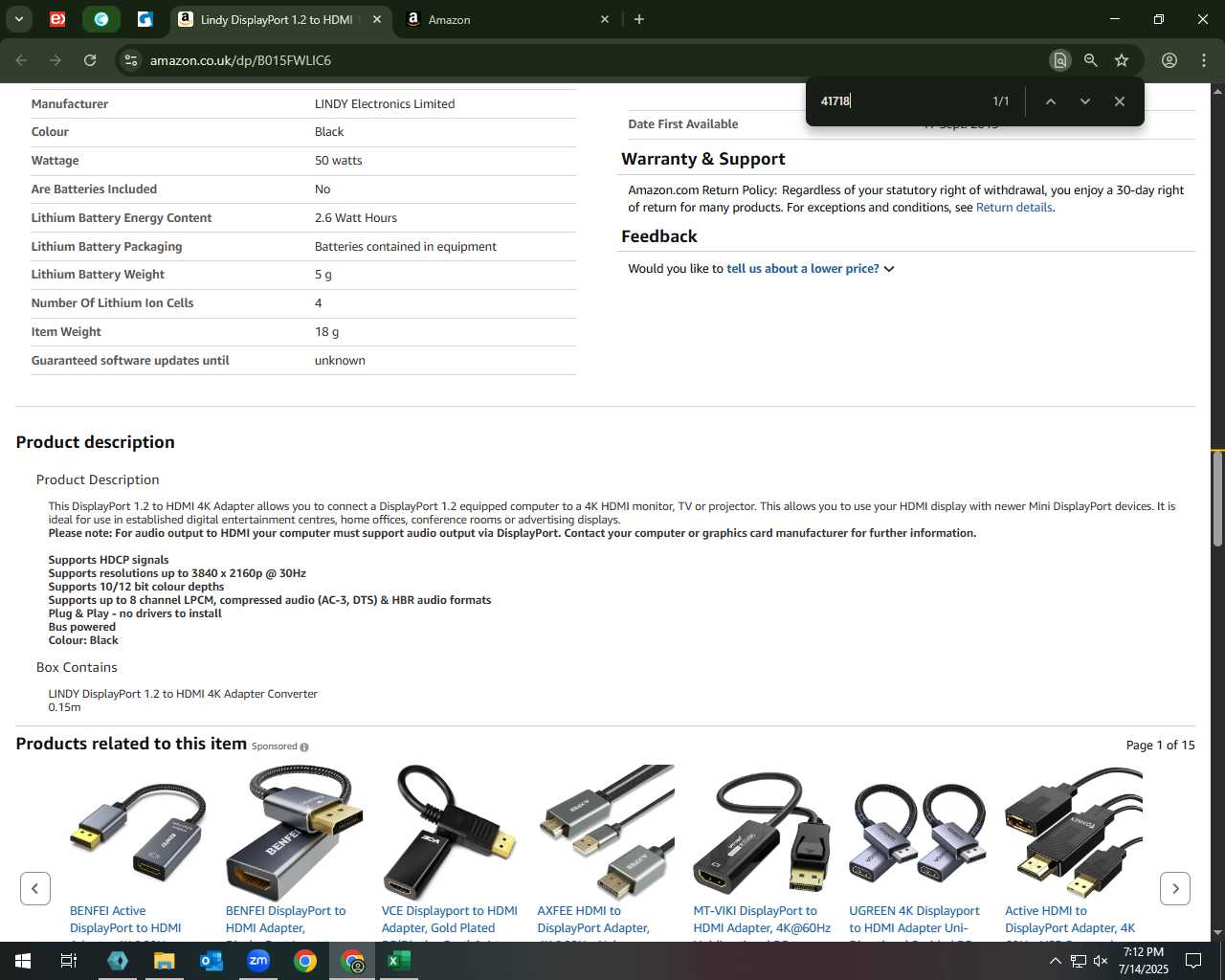Screen dimensions: 1225x980
Task: Switch to the blue pinned tab
Action: tap(145, 19)
